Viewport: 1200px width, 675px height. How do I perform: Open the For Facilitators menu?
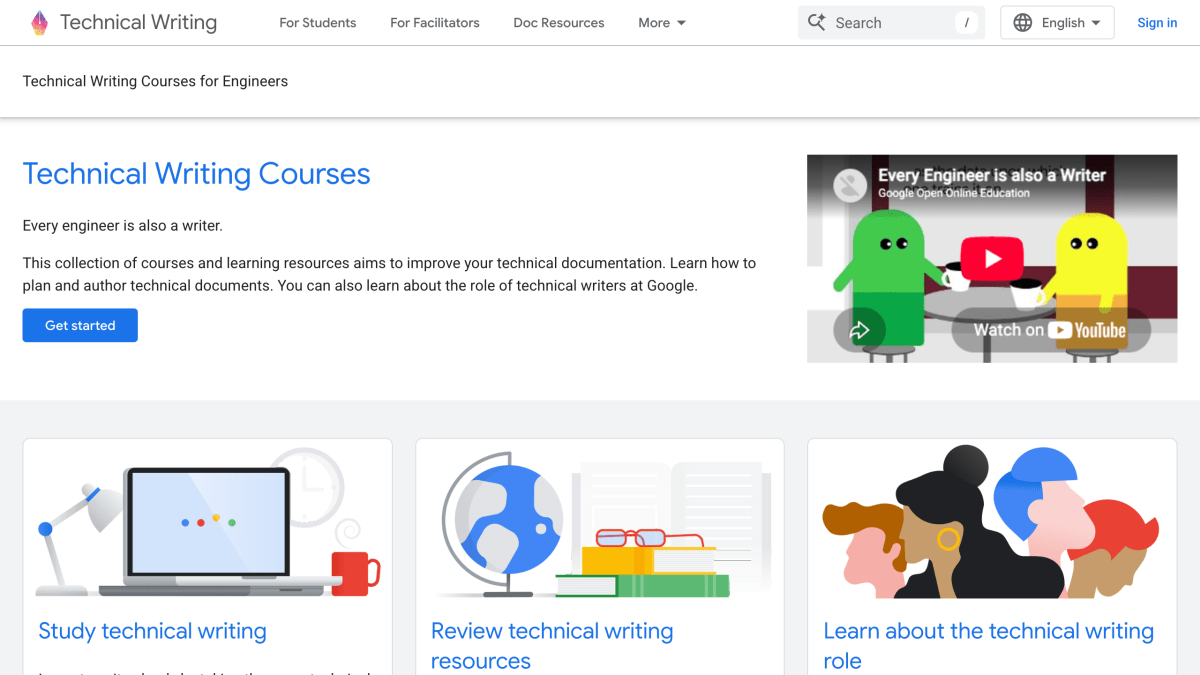(x=435, y=22)
